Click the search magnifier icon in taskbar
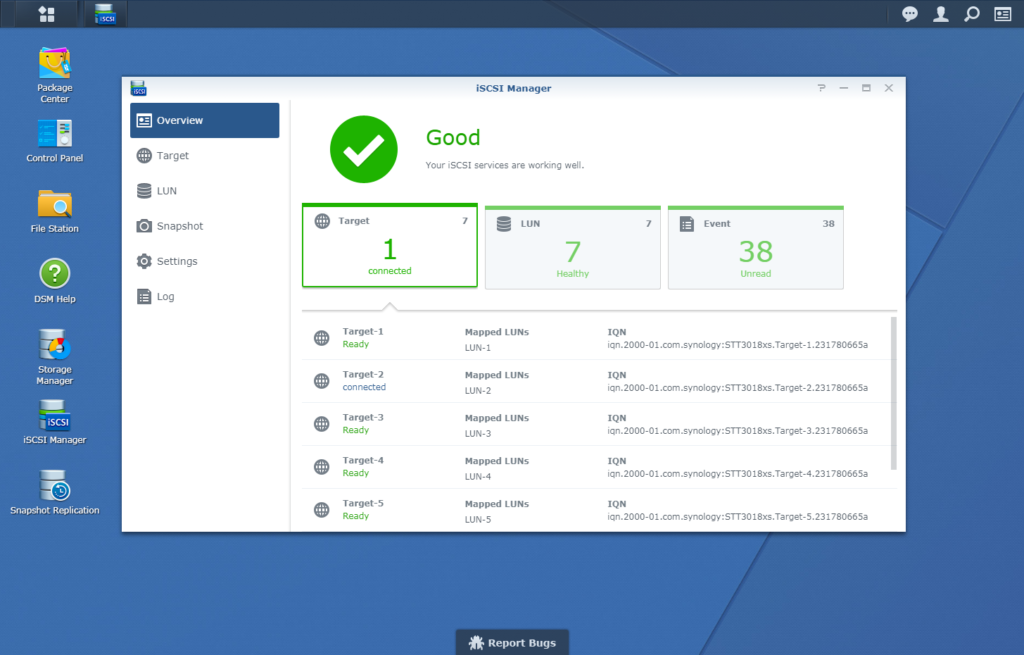Image resolution: width=1024 pixels, height=655 pixels. (x=972, y=14)
